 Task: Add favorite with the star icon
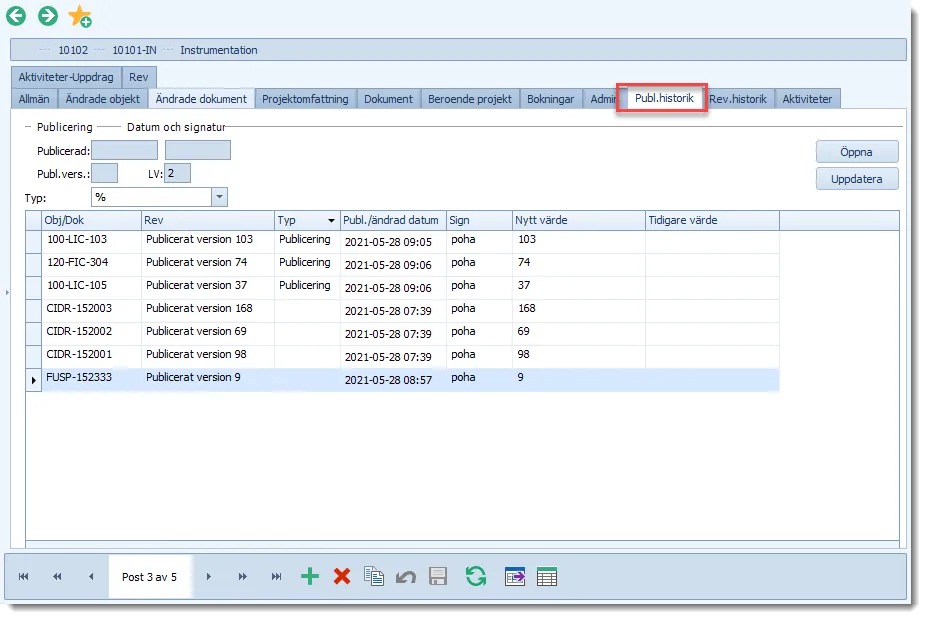80,16
